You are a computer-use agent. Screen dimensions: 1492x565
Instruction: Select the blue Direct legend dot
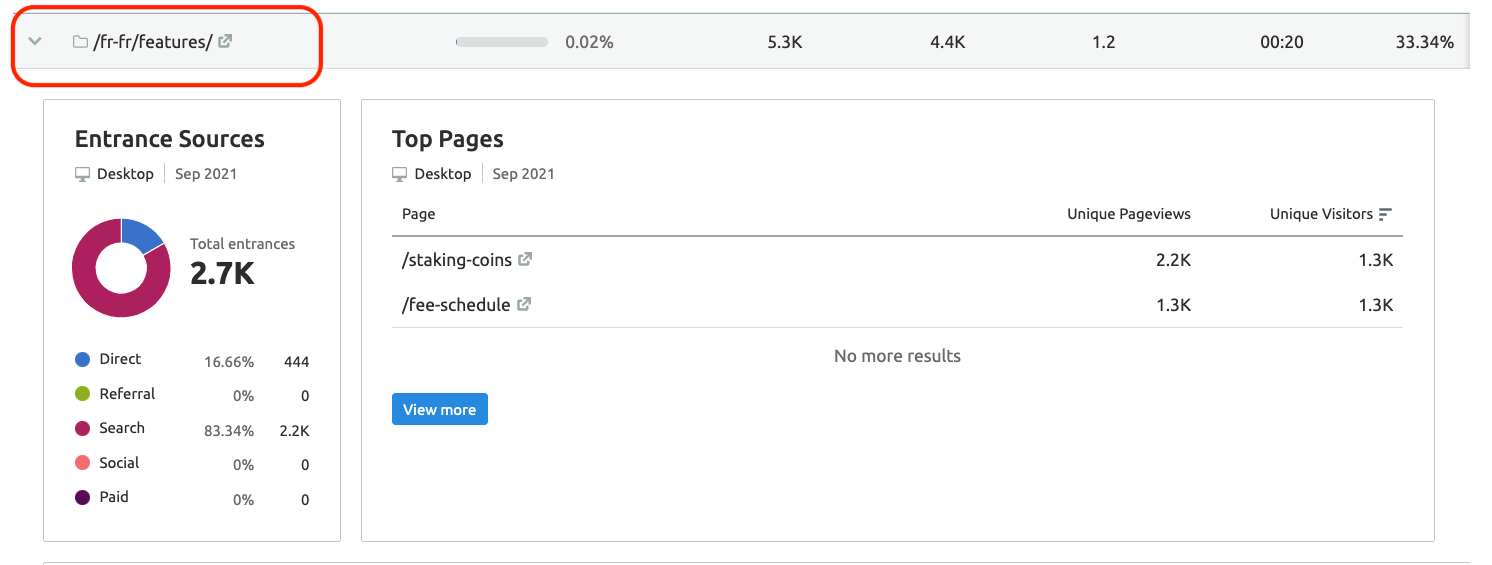(x=82, y=359)
